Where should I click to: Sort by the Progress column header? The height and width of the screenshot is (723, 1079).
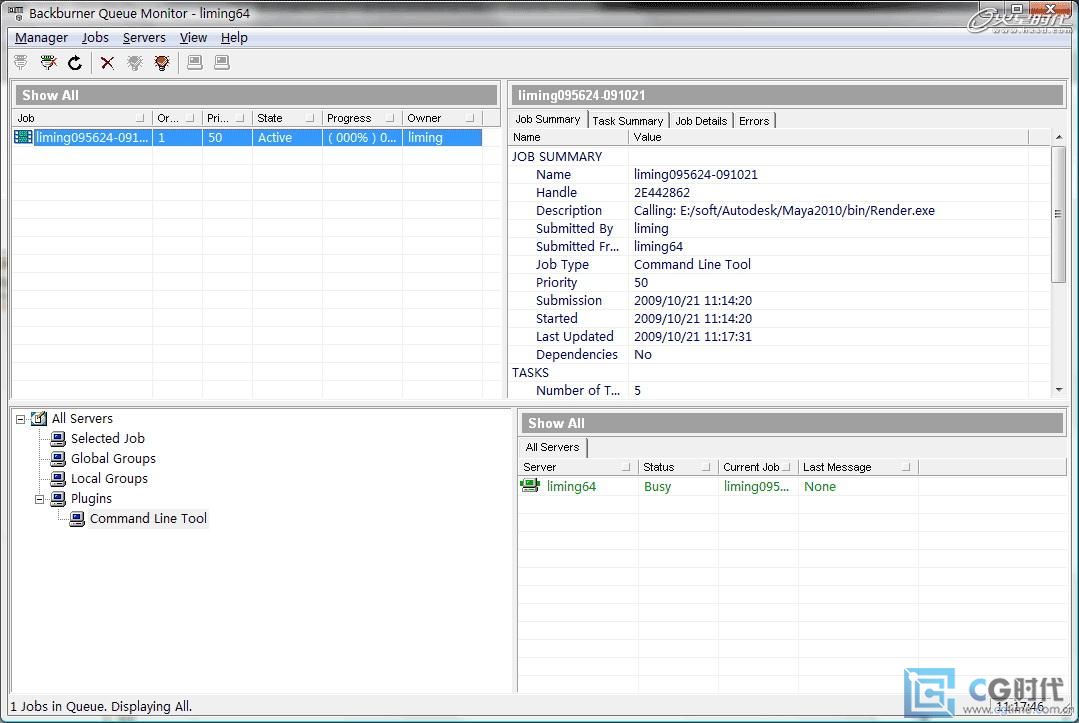click(x=362, y=118)
